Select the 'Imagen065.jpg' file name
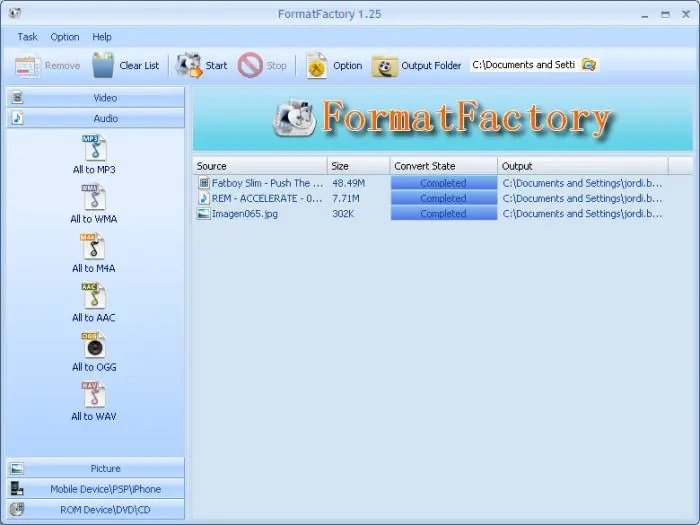Viewport: 700px width, 525px height. coord(245,214)
